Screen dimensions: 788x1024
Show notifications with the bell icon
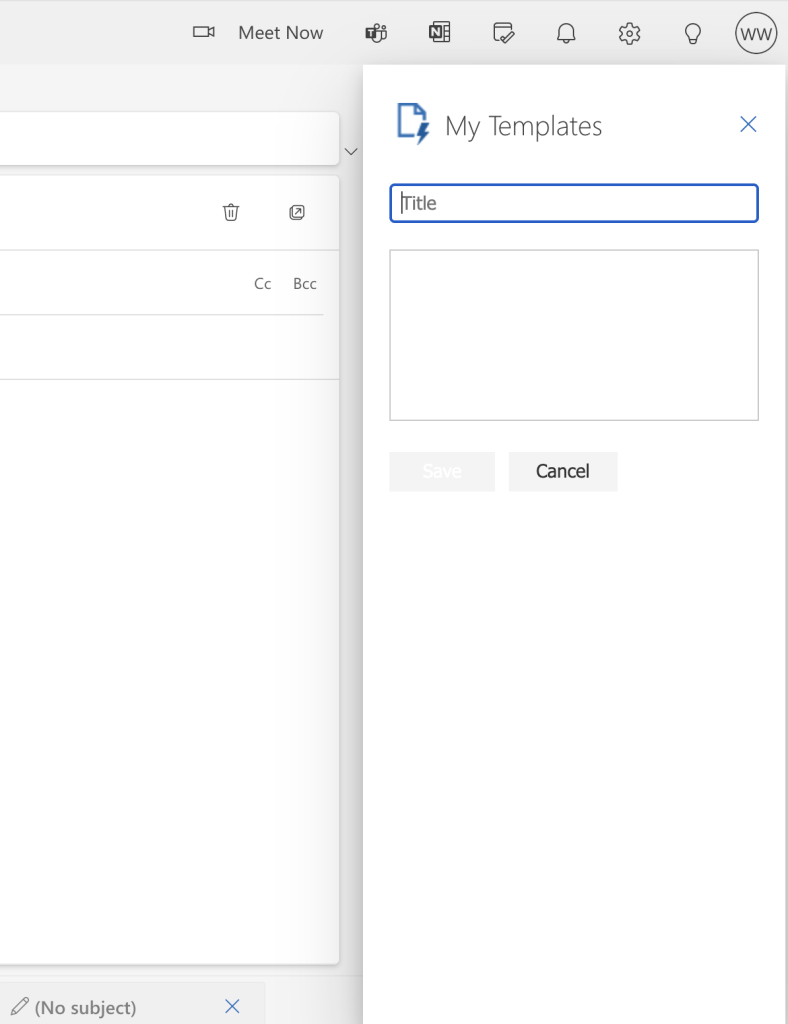pyautogui.click(x=566, y=34)
